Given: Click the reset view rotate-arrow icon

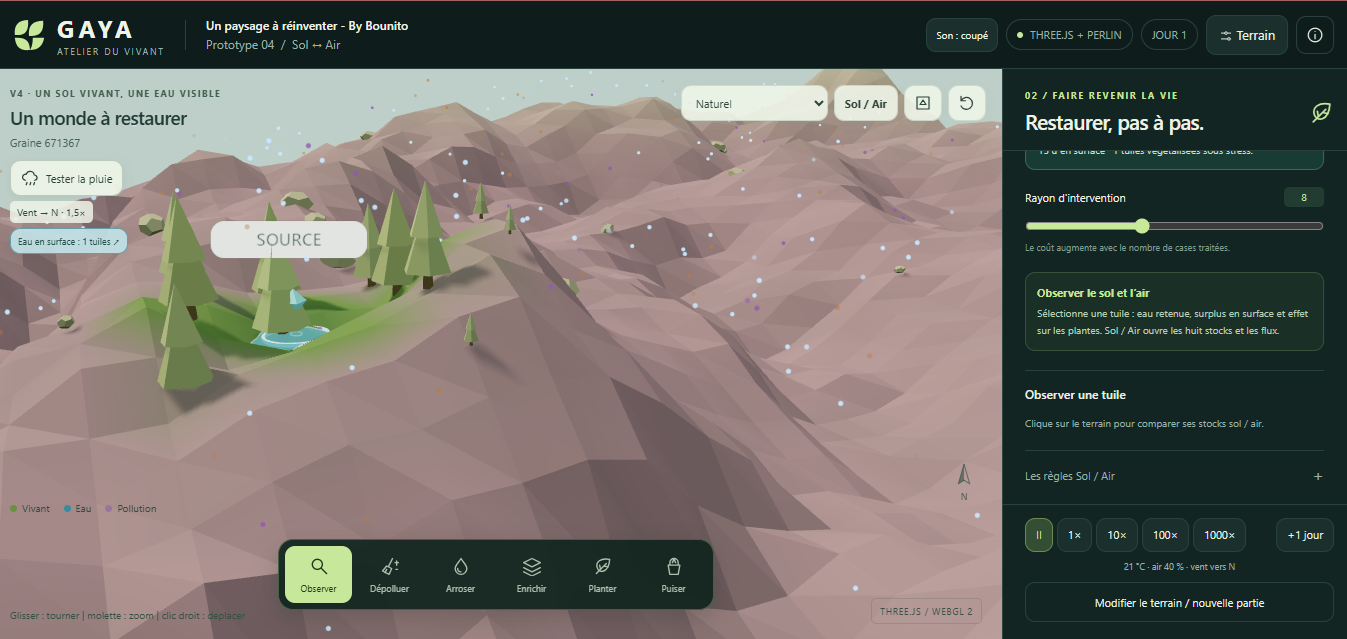Looking at the screenshot, I should (967, 103).
